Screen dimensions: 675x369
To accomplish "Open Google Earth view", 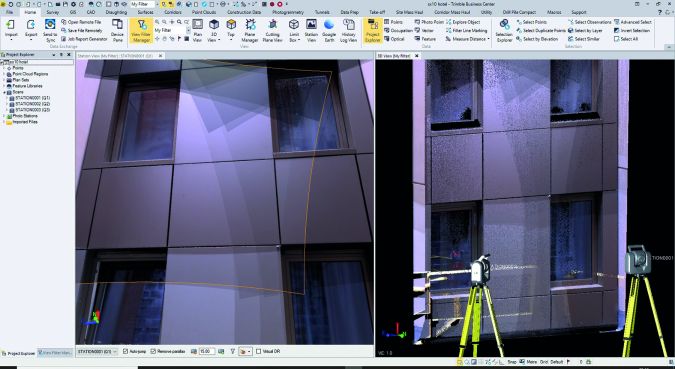I will click(329, 30).
